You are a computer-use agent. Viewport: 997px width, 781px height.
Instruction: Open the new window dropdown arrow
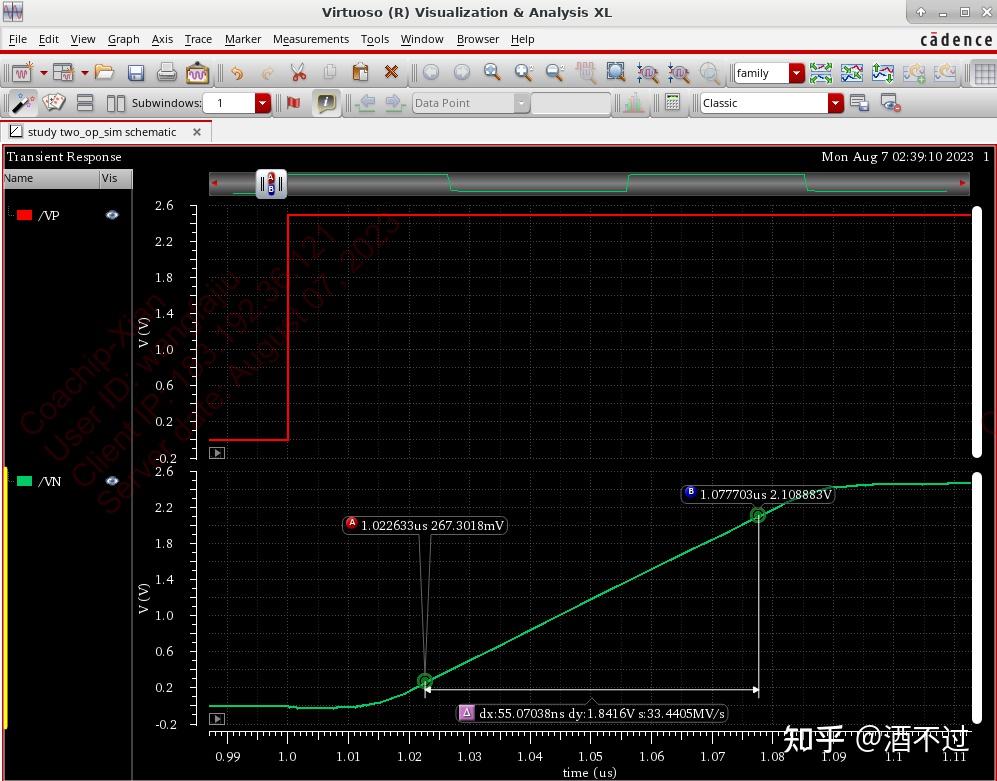tap(43, 73)
